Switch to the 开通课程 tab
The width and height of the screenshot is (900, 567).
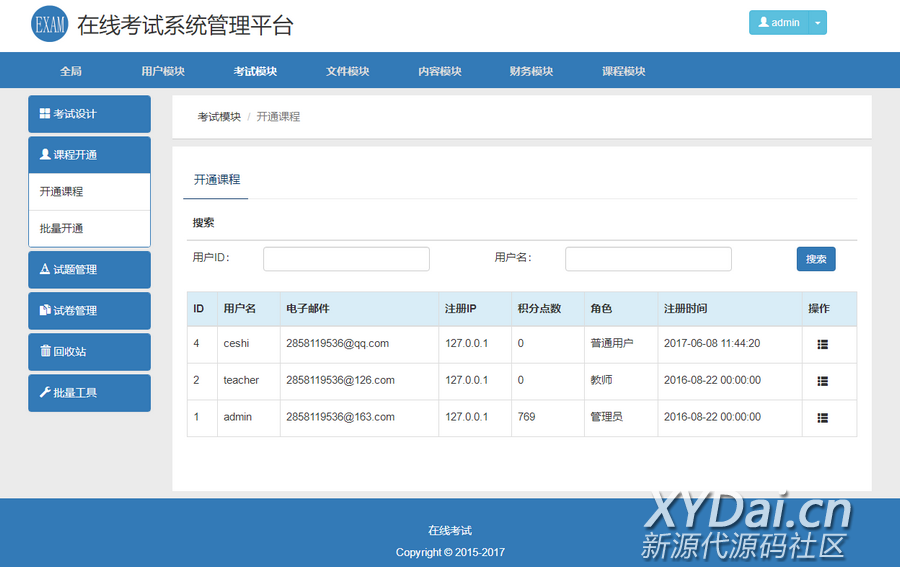pos(217,180)
